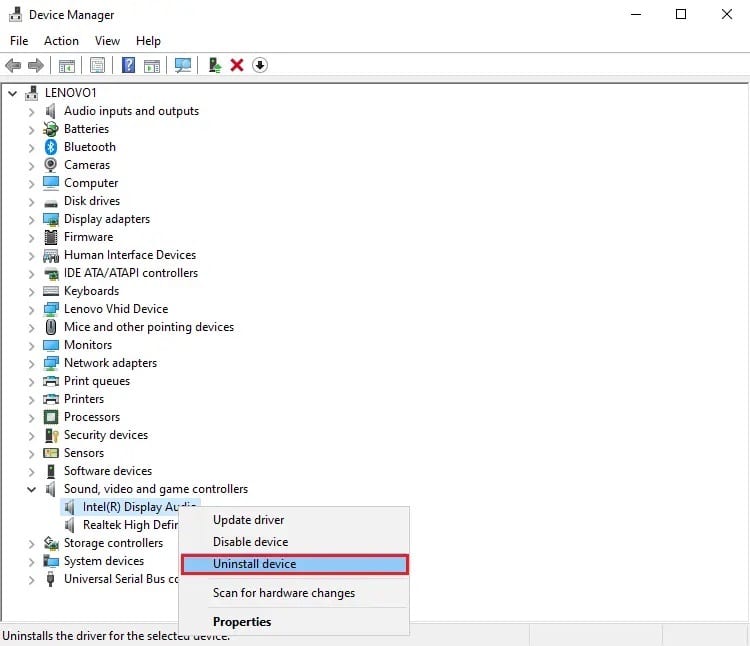Image resolution: width=750 pixels, height=646 pixels.
Task: Click the Show/Hide action pane toolbar icon
Action: pyautogui.click(x=152, y=65)
